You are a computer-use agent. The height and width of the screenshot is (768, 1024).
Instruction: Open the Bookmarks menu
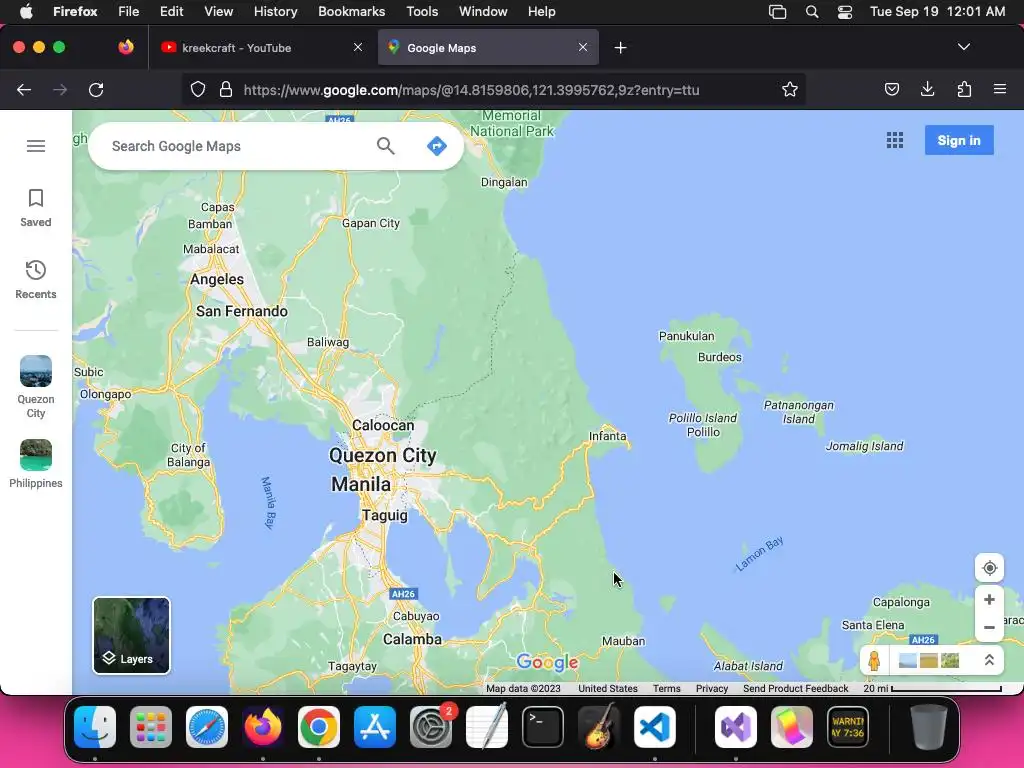point(351,11)
